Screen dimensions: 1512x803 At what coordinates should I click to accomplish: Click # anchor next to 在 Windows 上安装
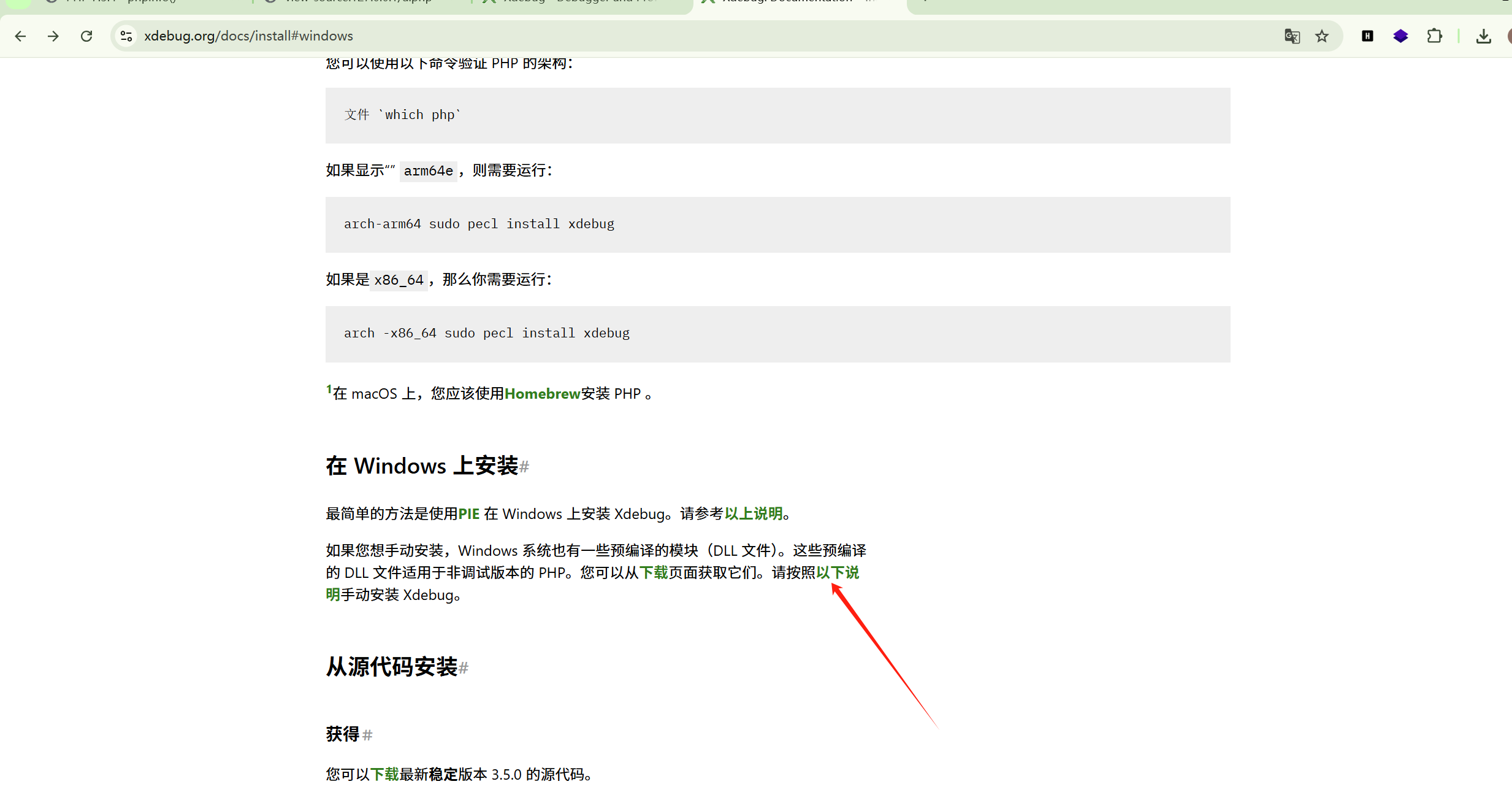[x=524, y=467]
